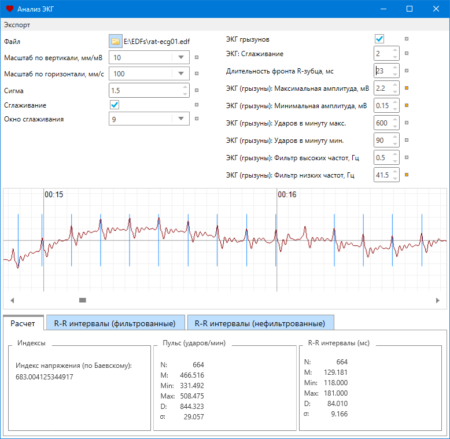Switch to R-R интервалы (нефильтрованные) tab
This screenshot has height=439, width=450.
tap(260, 323)
